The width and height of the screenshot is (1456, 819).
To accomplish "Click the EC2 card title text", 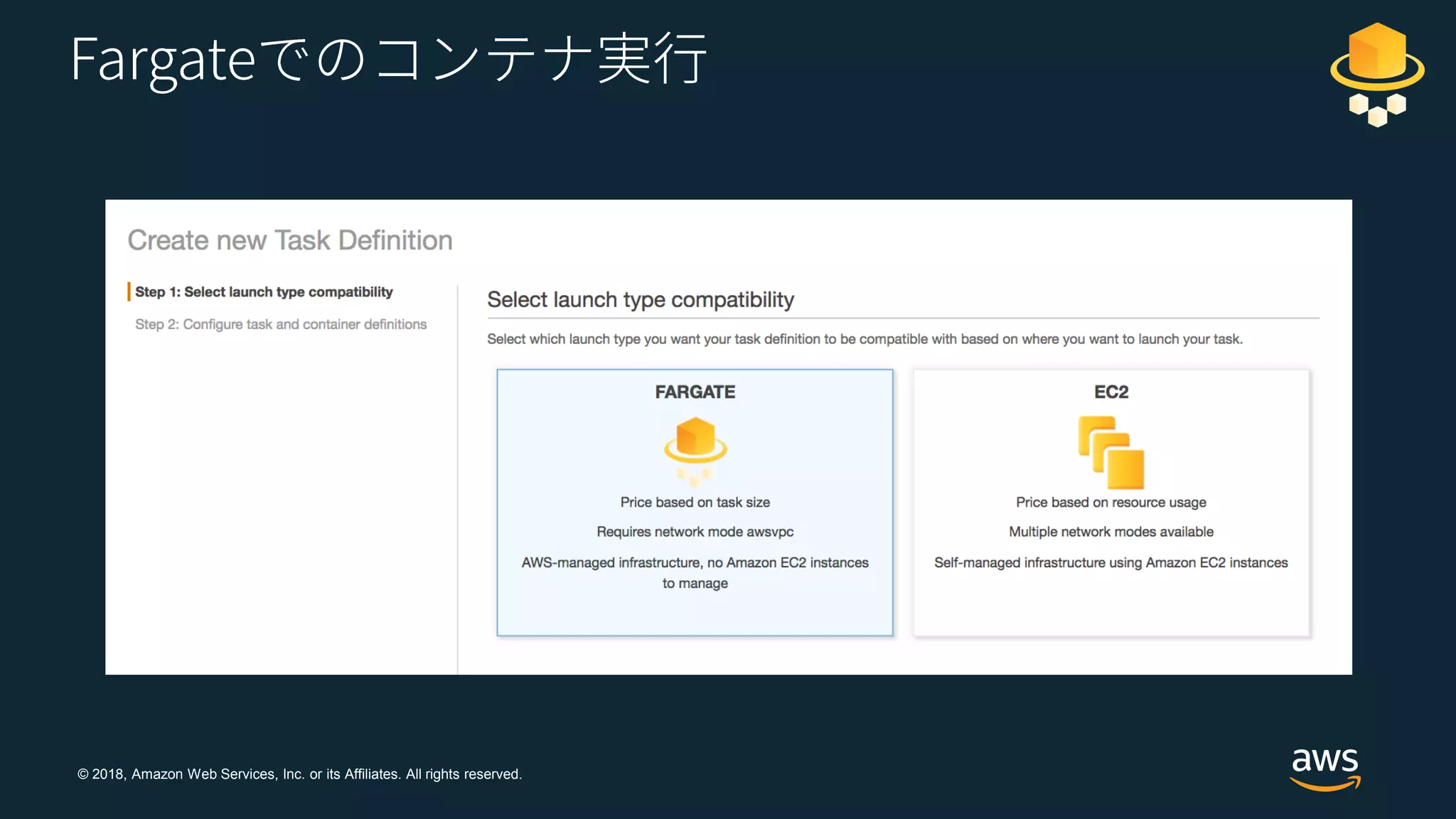I will pos(1110,392).
